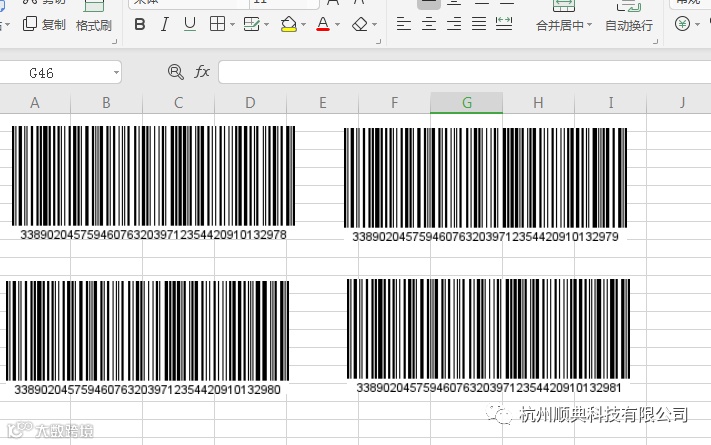Apply red font color with the A icon
This screenshot has width=711, height=445.
click(323, 24)
